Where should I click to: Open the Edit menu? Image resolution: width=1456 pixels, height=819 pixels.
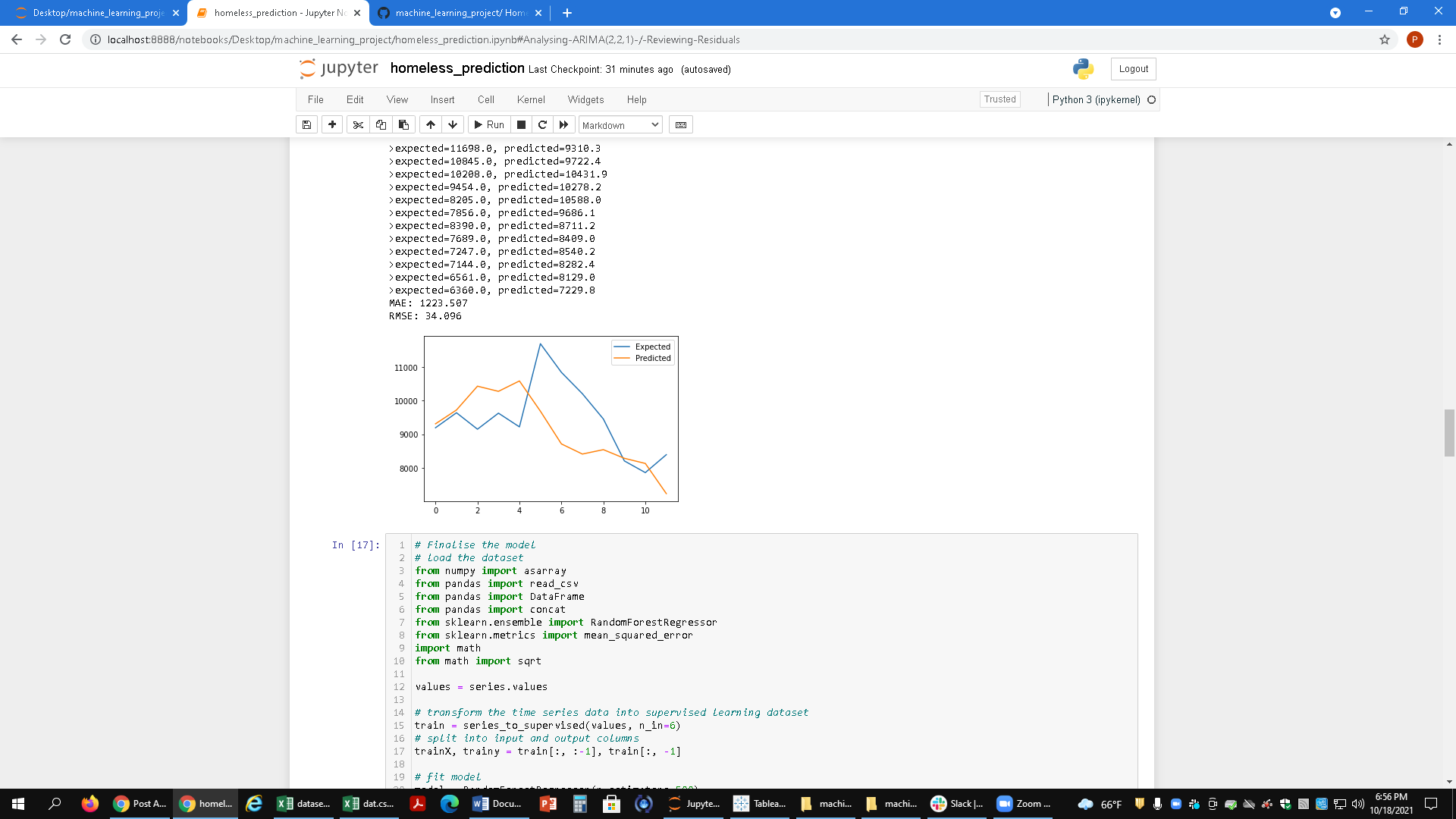(x=355, y=99)
